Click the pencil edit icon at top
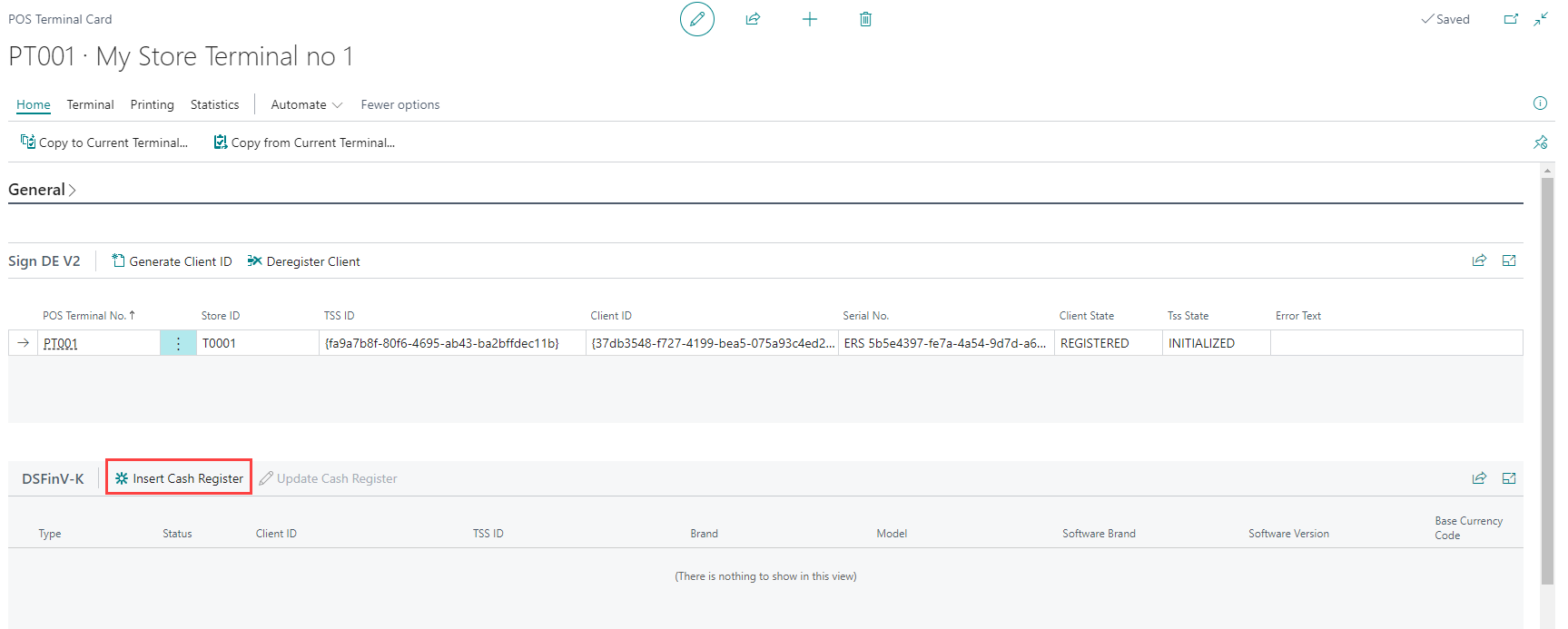Viewport: 1568px width, 629px height. coord(696,19)
